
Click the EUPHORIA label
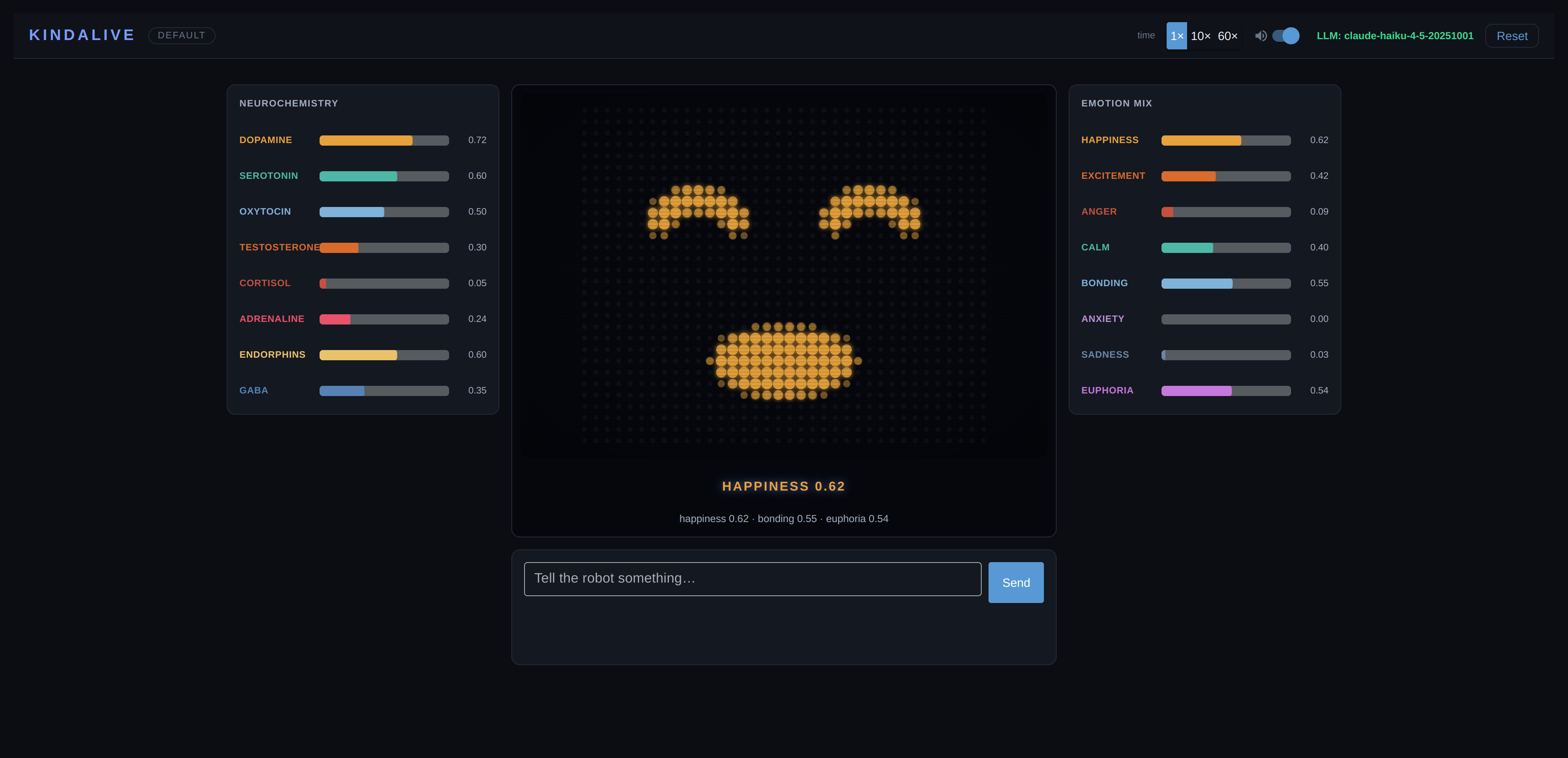click(1107, 390)
